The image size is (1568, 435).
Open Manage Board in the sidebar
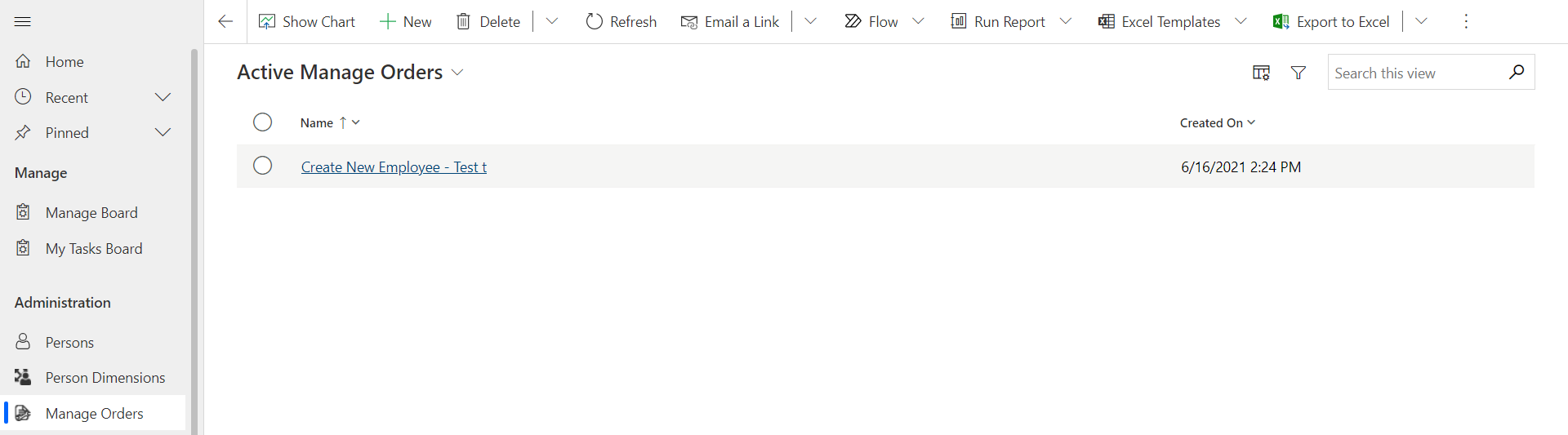91,213
